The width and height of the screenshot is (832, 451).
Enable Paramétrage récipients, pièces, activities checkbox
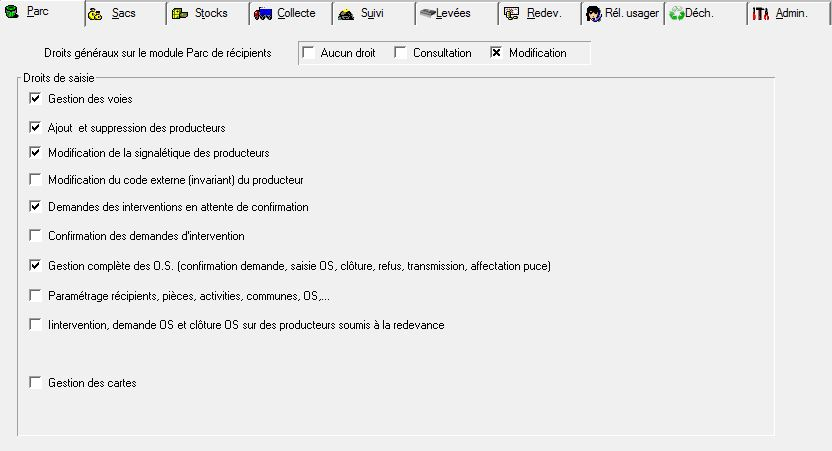tap(36, 296)
